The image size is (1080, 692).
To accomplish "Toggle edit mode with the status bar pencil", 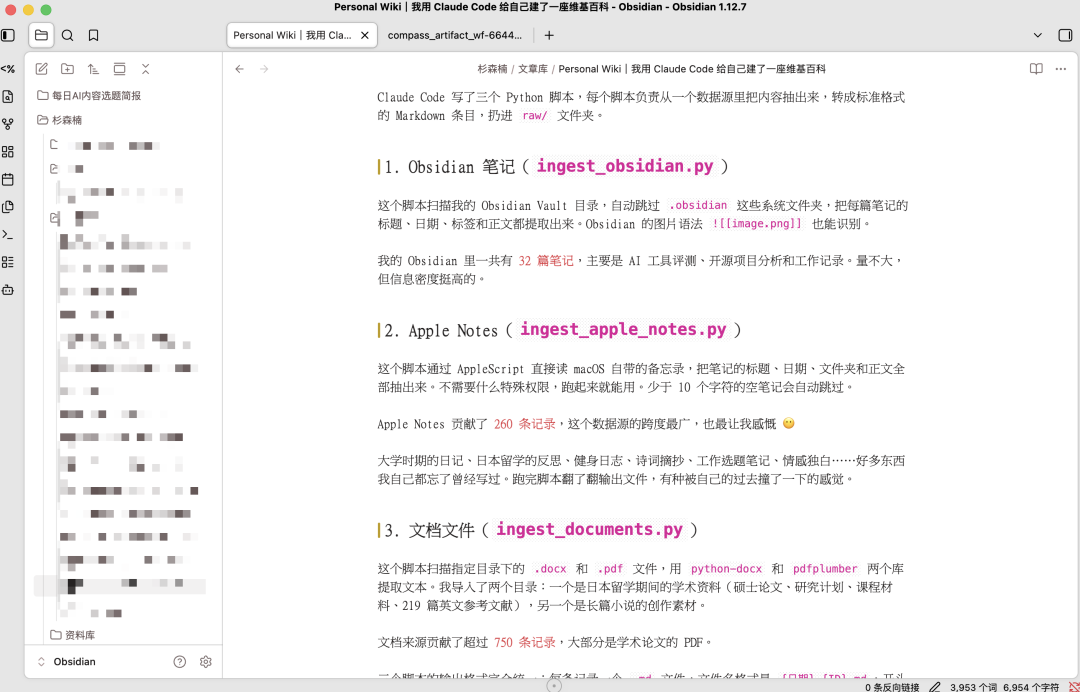I will point(934,688).
